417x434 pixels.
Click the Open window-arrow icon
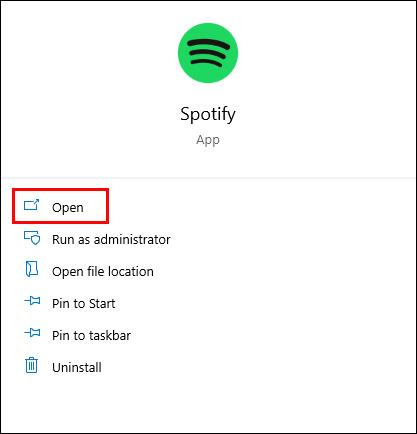tap(32, 205)
